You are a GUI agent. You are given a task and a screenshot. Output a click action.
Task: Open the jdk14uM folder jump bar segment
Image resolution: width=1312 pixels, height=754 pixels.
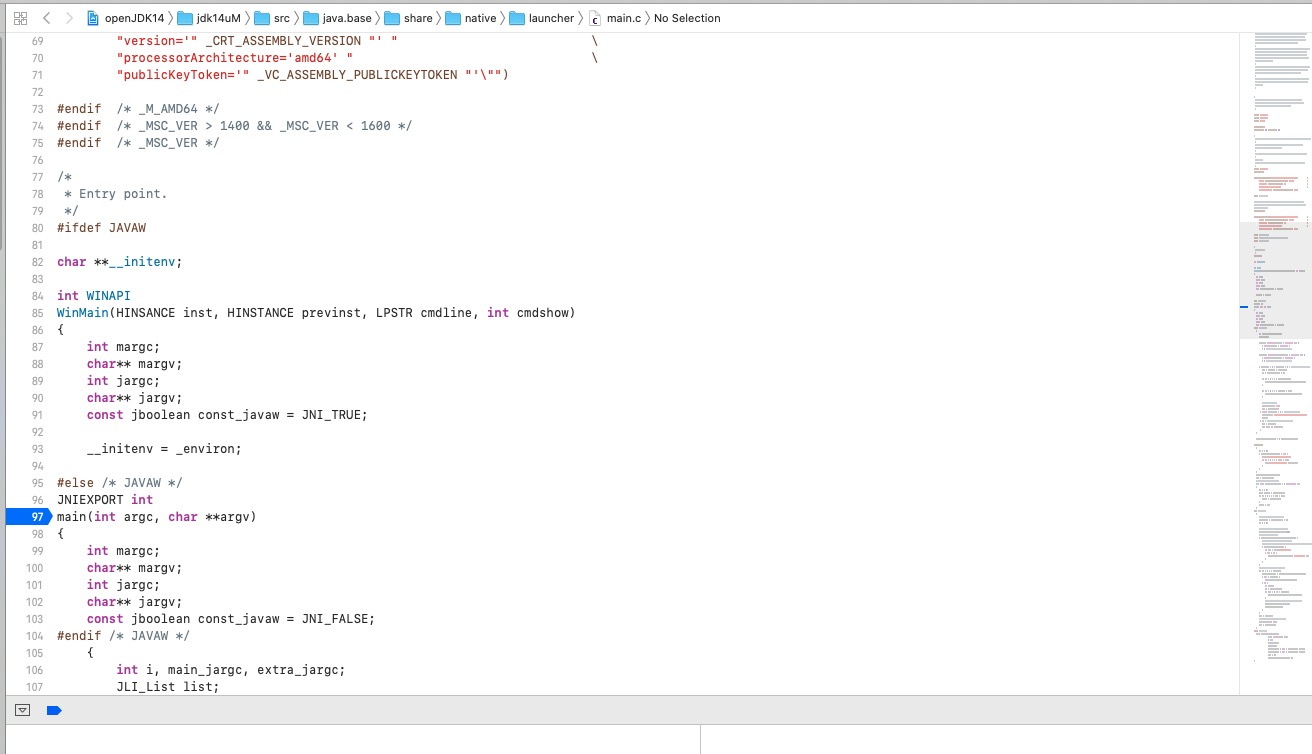pyautogui.click(x=210, y=18)
